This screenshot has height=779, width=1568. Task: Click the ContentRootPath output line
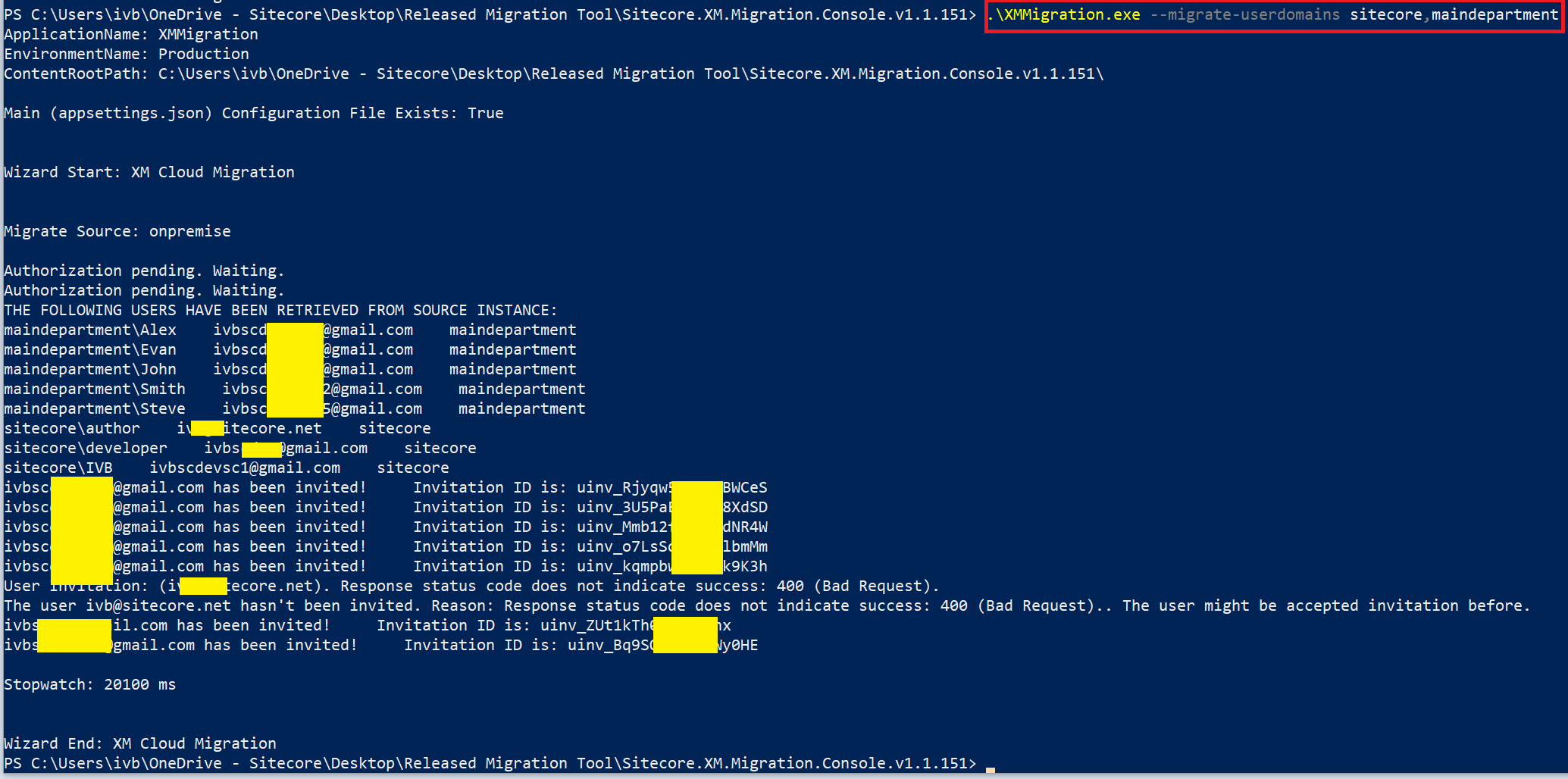[553, 74]
